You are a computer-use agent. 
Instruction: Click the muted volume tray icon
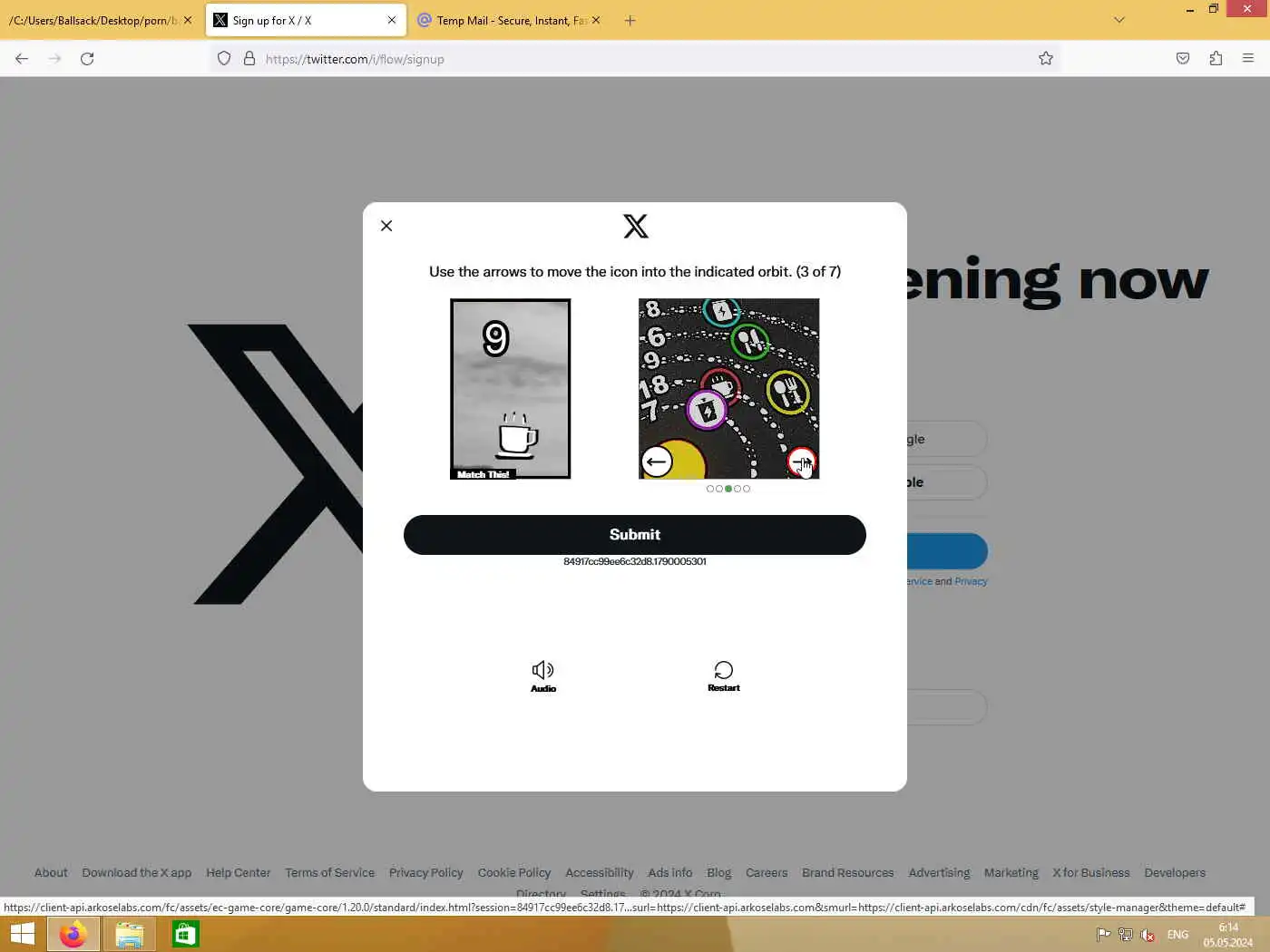(x=1148, y=935)
